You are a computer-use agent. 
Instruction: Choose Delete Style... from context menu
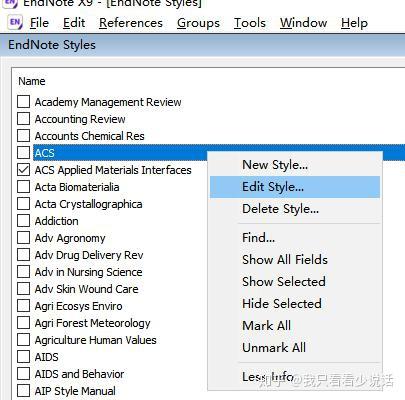point(295,209)
